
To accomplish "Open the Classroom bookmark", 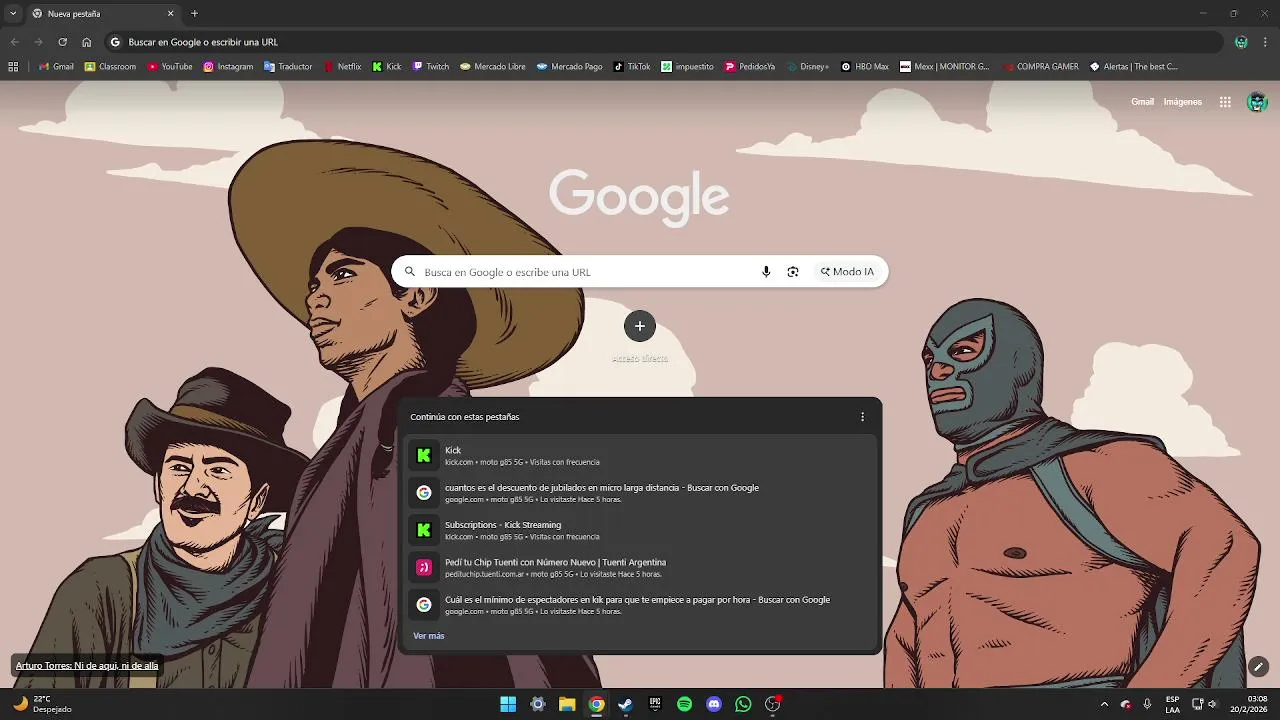I will point(110,67).
